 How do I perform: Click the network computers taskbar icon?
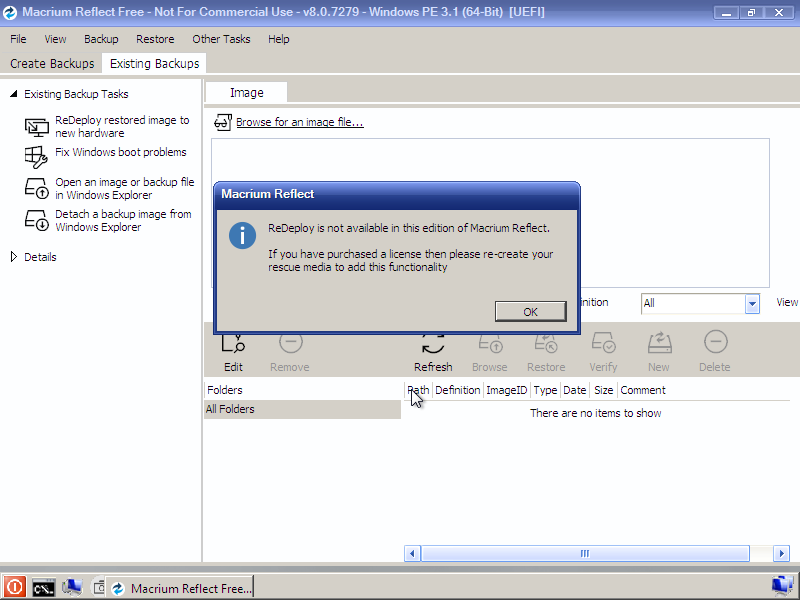coord(72,587)
